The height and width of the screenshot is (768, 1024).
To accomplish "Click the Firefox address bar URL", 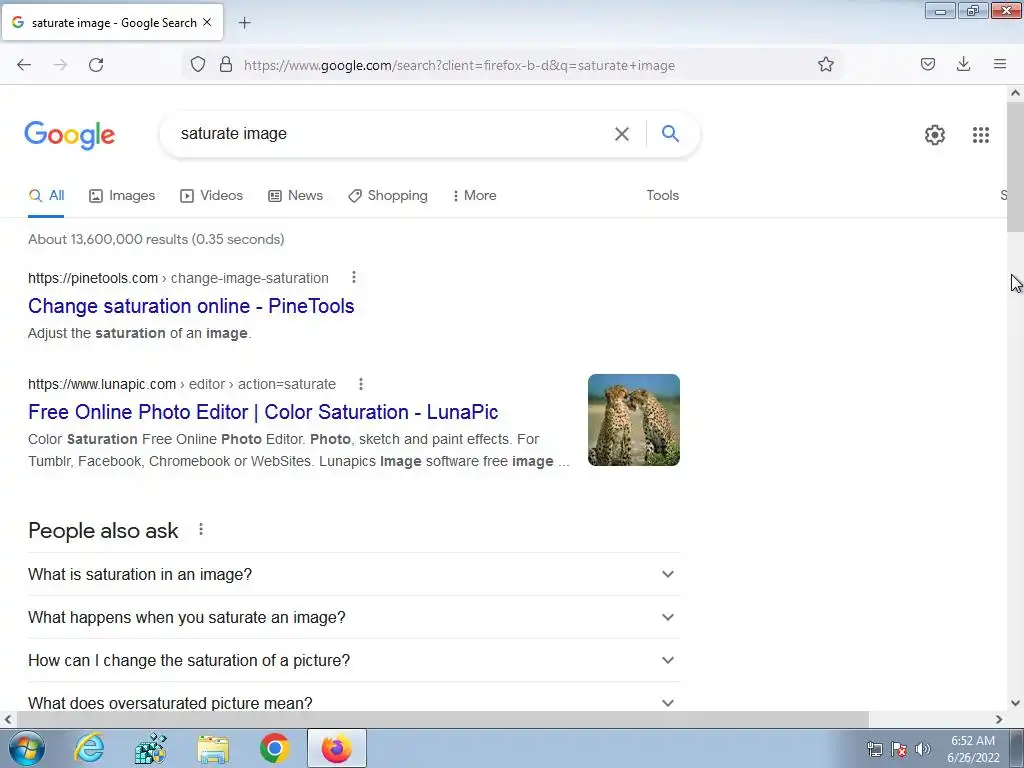I will pyautogui.click(x=459, y=65).
